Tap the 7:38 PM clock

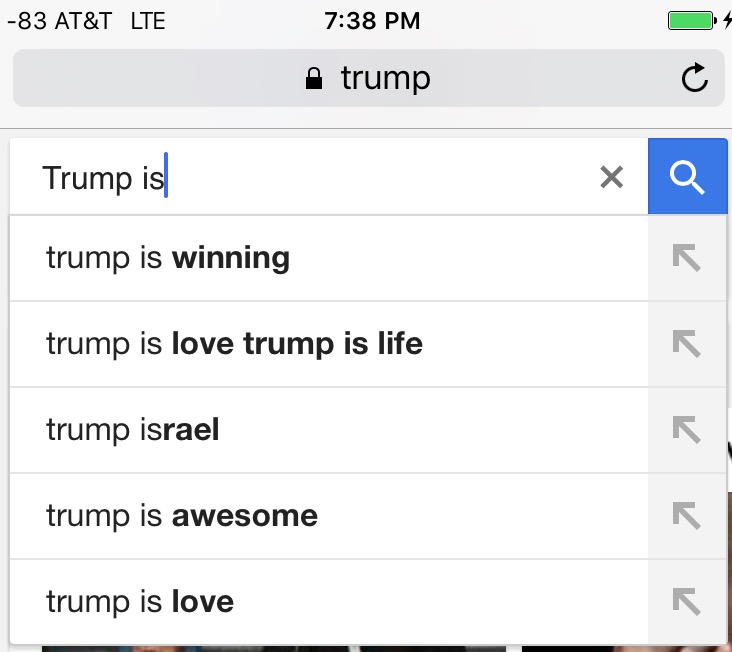[372, 20]
